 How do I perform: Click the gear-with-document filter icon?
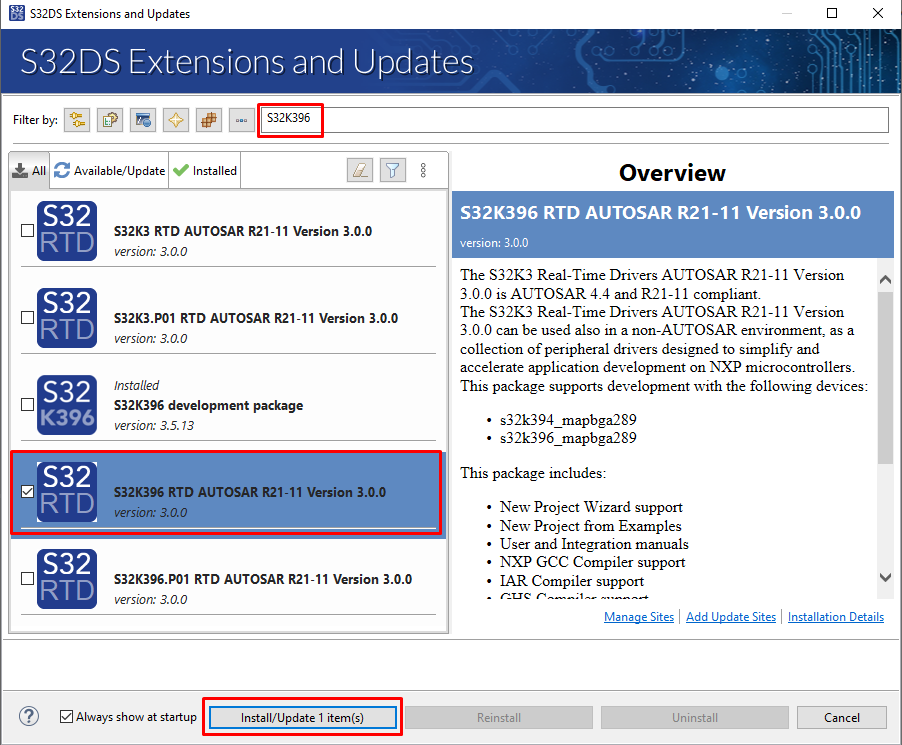click(x=109, y=120)
